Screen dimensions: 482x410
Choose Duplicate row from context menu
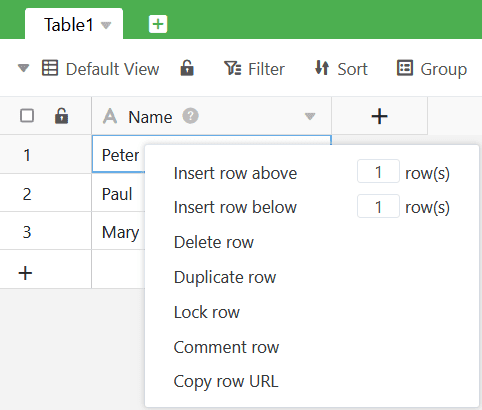pyautogui.click(x=225, y=277)
